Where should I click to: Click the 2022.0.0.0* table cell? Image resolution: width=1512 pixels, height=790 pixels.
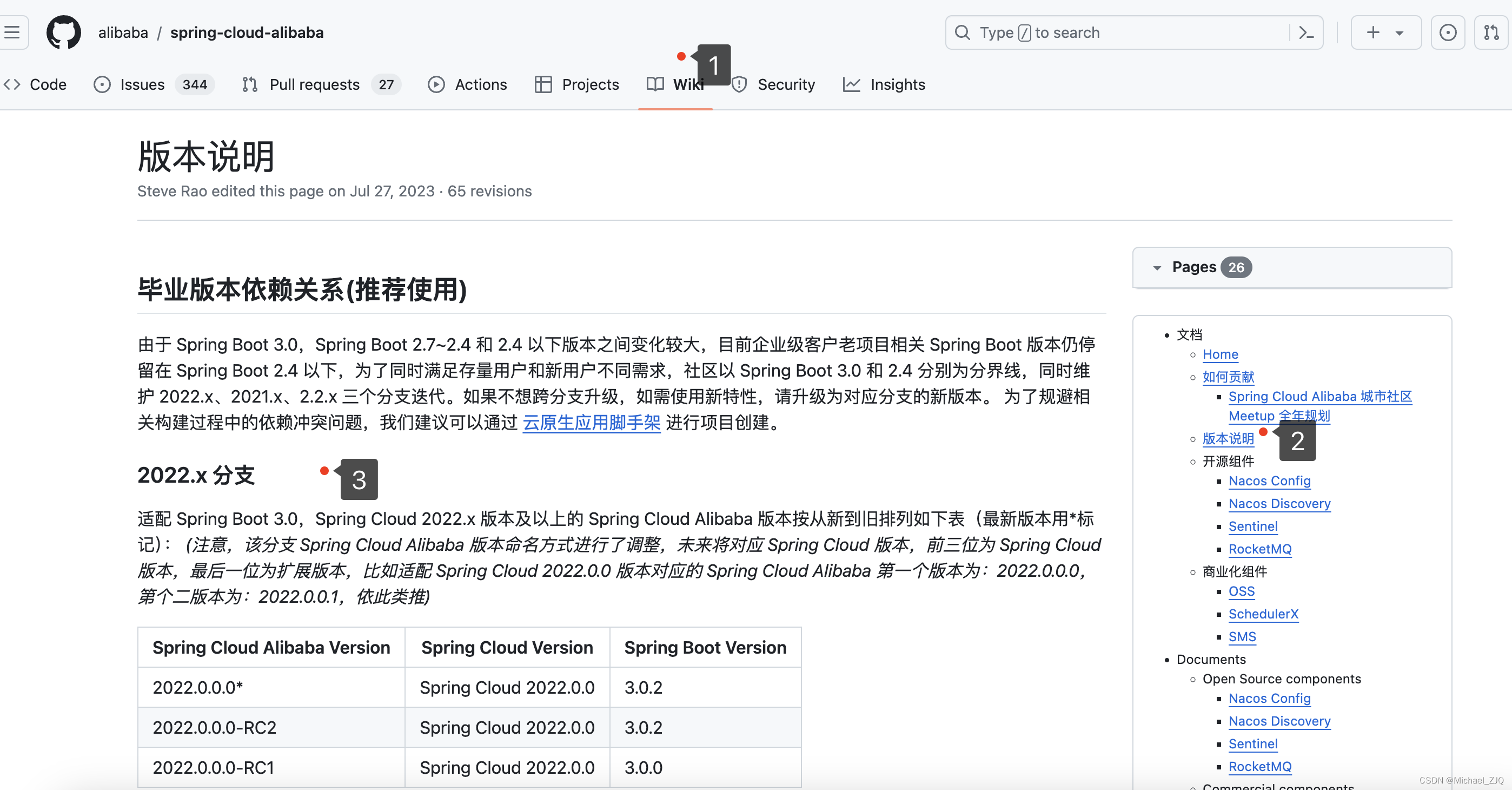tap(271, 688)
